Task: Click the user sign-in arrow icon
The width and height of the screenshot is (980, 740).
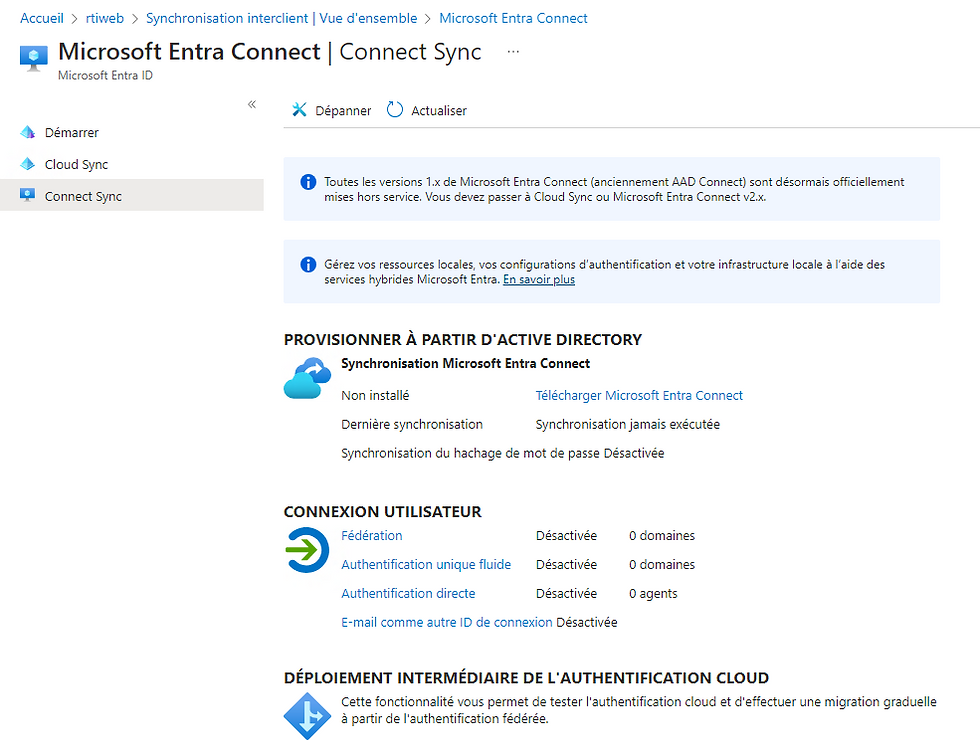Action: coord(307,550)
